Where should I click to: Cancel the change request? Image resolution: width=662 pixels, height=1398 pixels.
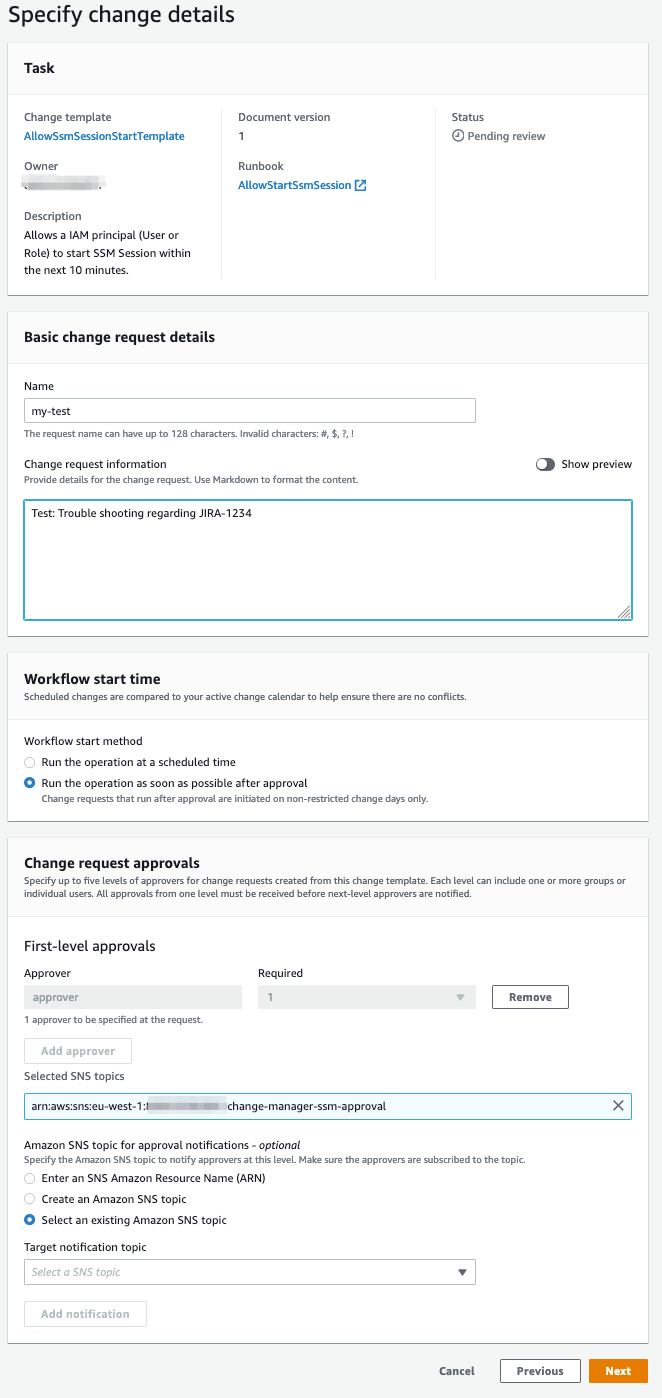tap(456, 1371)
